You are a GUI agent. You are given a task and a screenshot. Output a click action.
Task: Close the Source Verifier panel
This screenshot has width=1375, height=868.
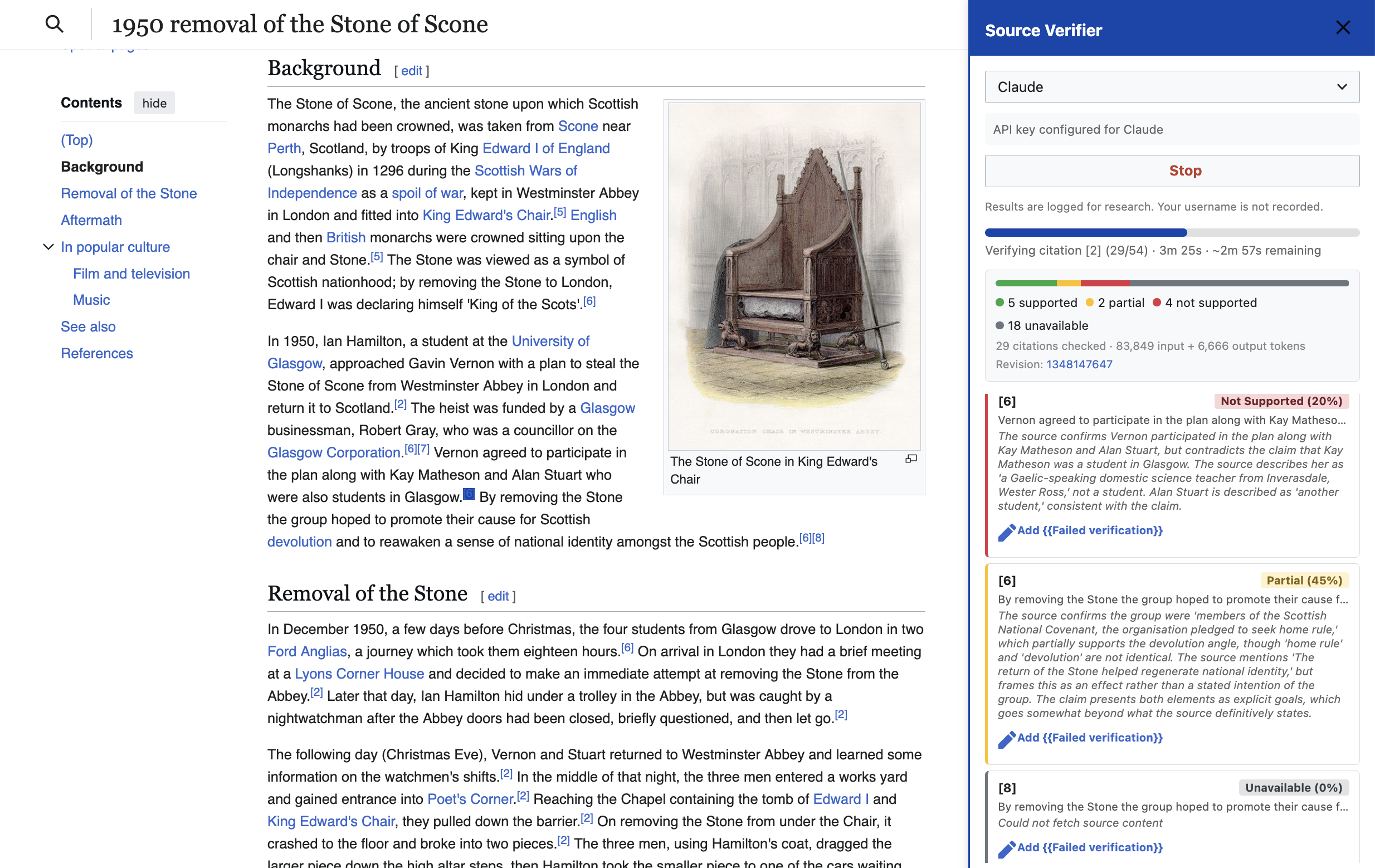click(x=1343, y=27)
